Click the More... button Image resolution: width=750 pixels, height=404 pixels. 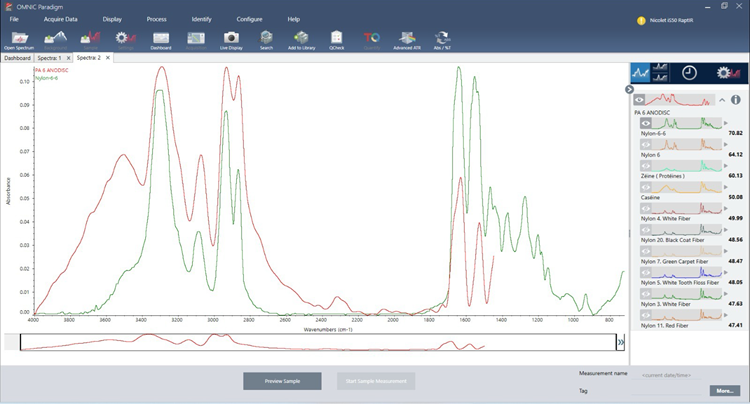click(x=725, y=391)
